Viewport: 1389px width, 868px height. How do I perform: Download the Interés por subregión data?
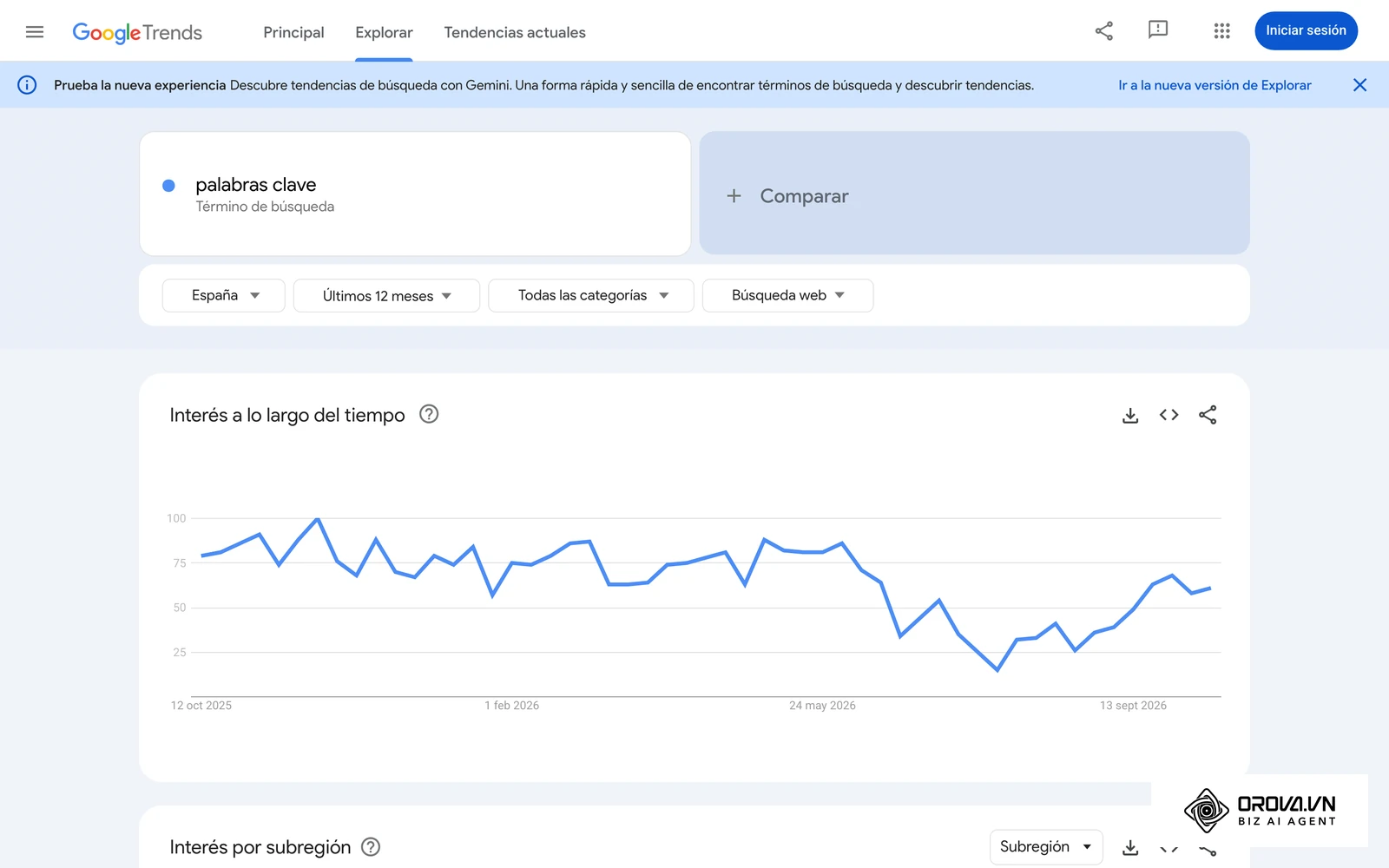1130,847
